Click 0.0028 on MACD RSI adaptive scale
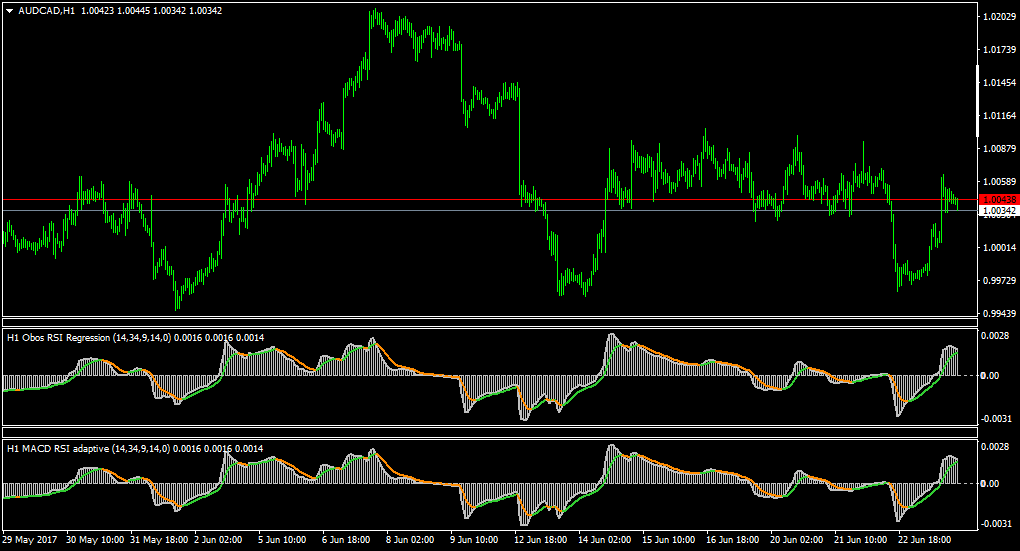Viewport: 1020px width, 551px height. tap(995, 446)
